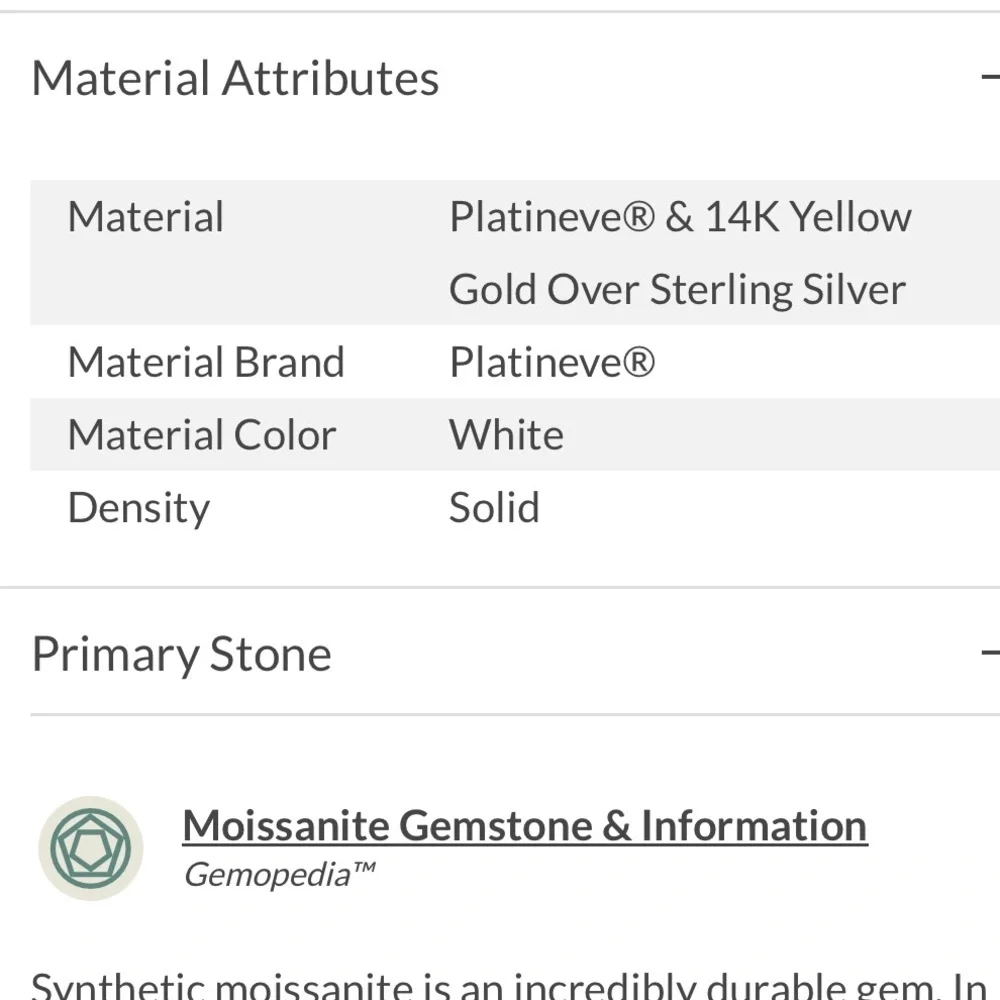
Task: Click the Material Brand row label
Action: point(206,362)
